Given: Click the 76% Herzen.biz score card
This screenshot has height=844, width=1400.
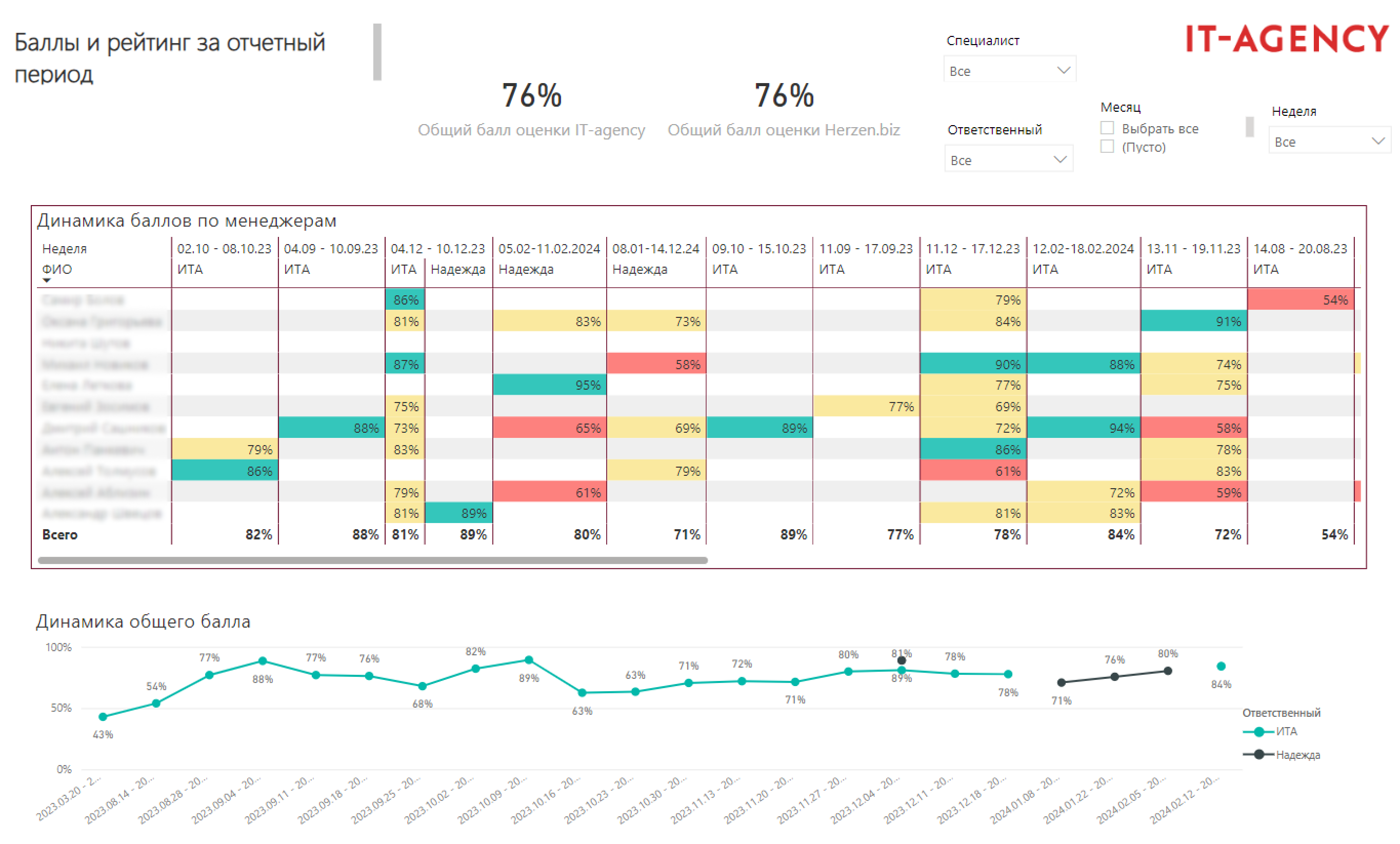Looking at the screenshot, I should tap(784, 109).
